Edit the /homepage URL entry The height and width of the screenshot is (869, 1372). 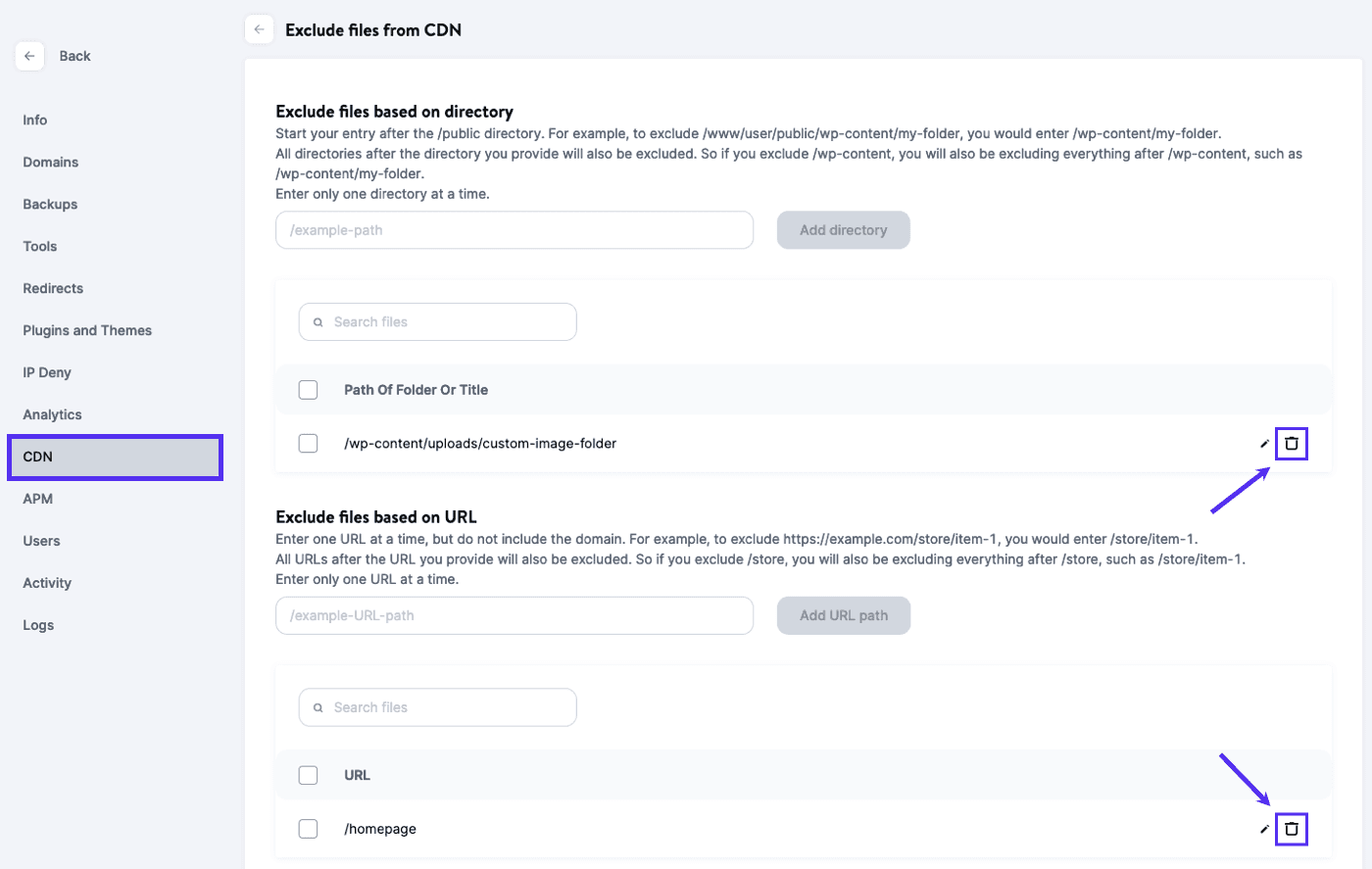coord(1264,829)
